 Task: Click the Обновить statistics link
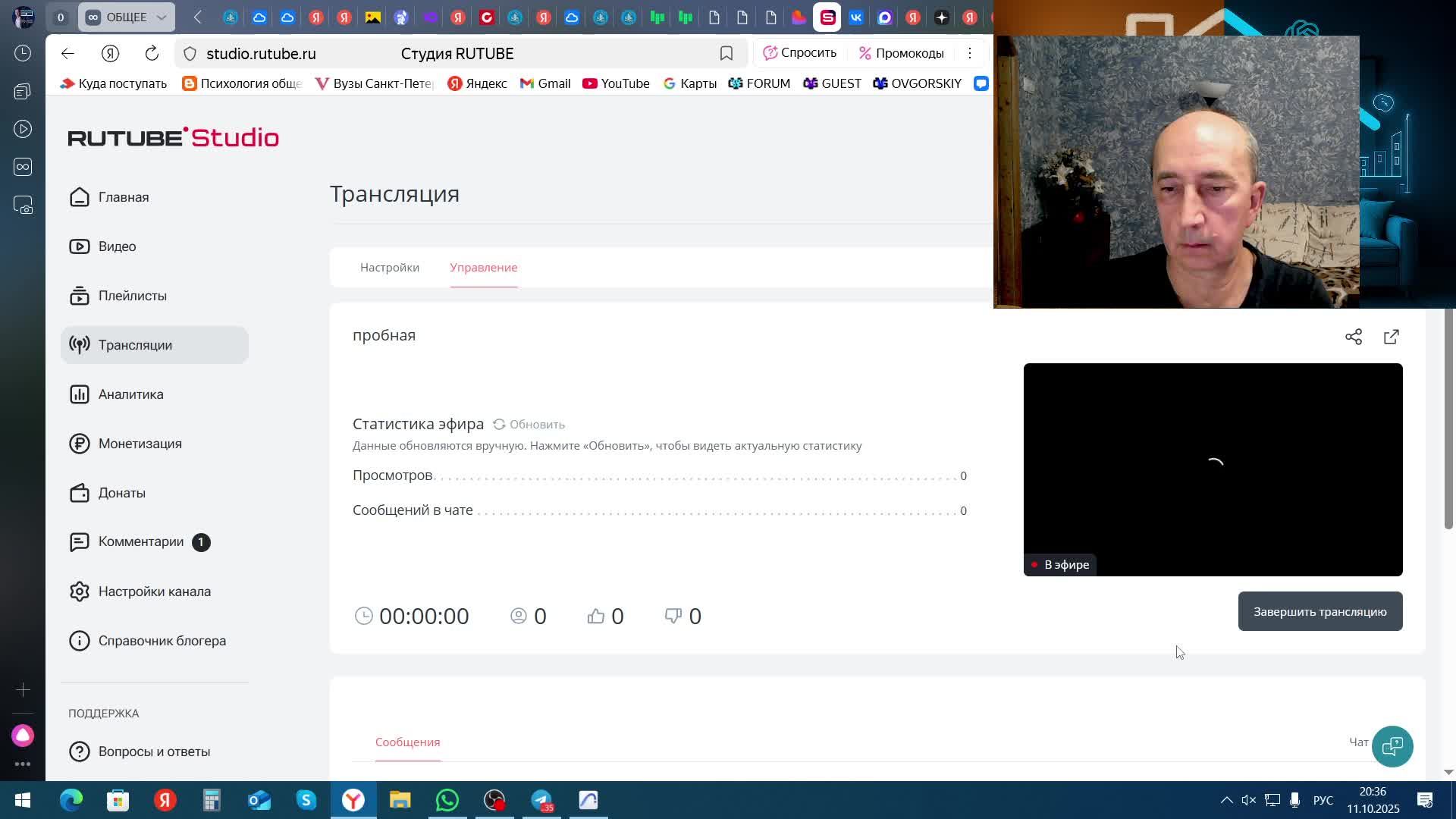(537, 425)
